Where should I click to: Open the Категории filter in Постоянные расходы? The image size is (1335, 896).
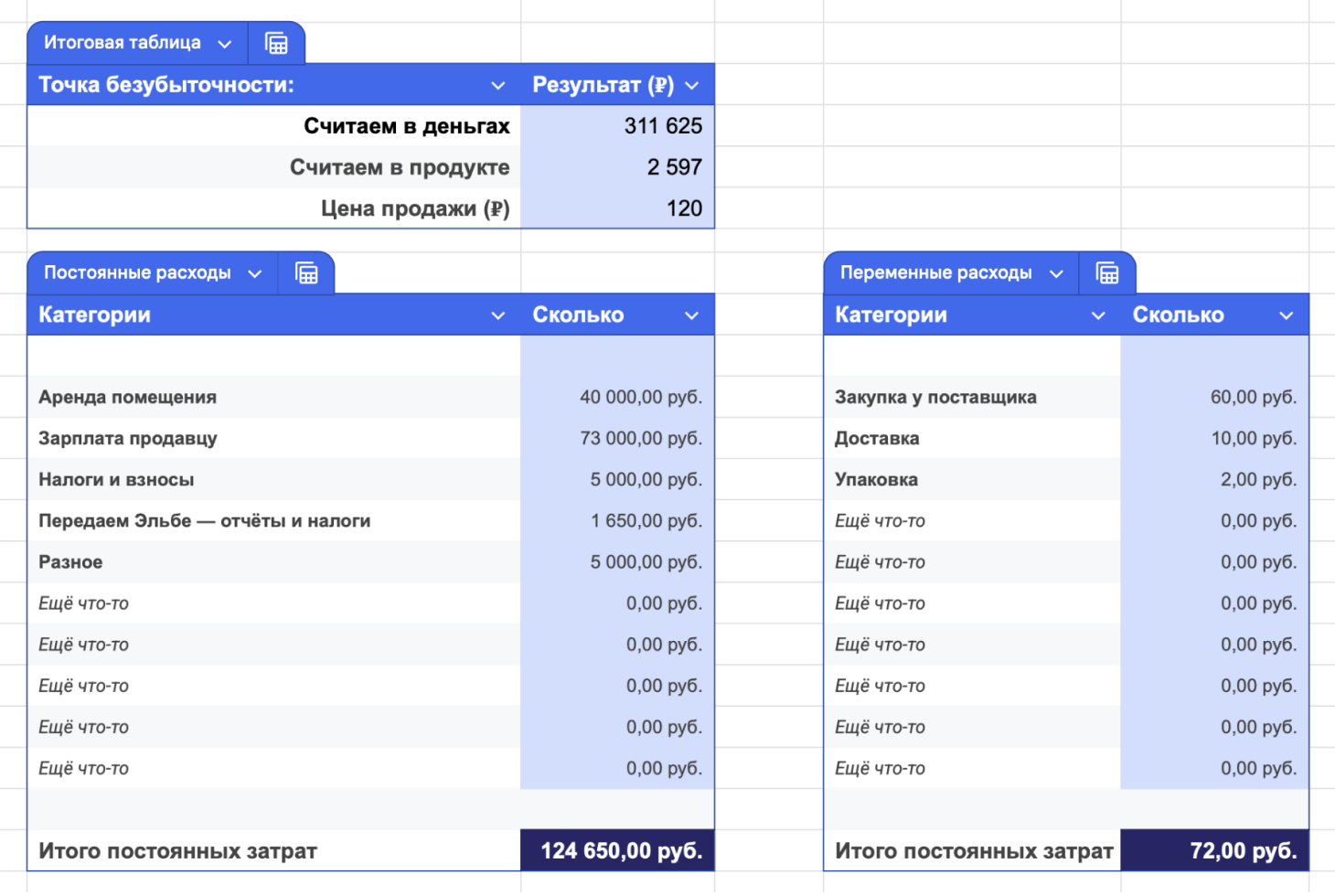coord(498,316)
